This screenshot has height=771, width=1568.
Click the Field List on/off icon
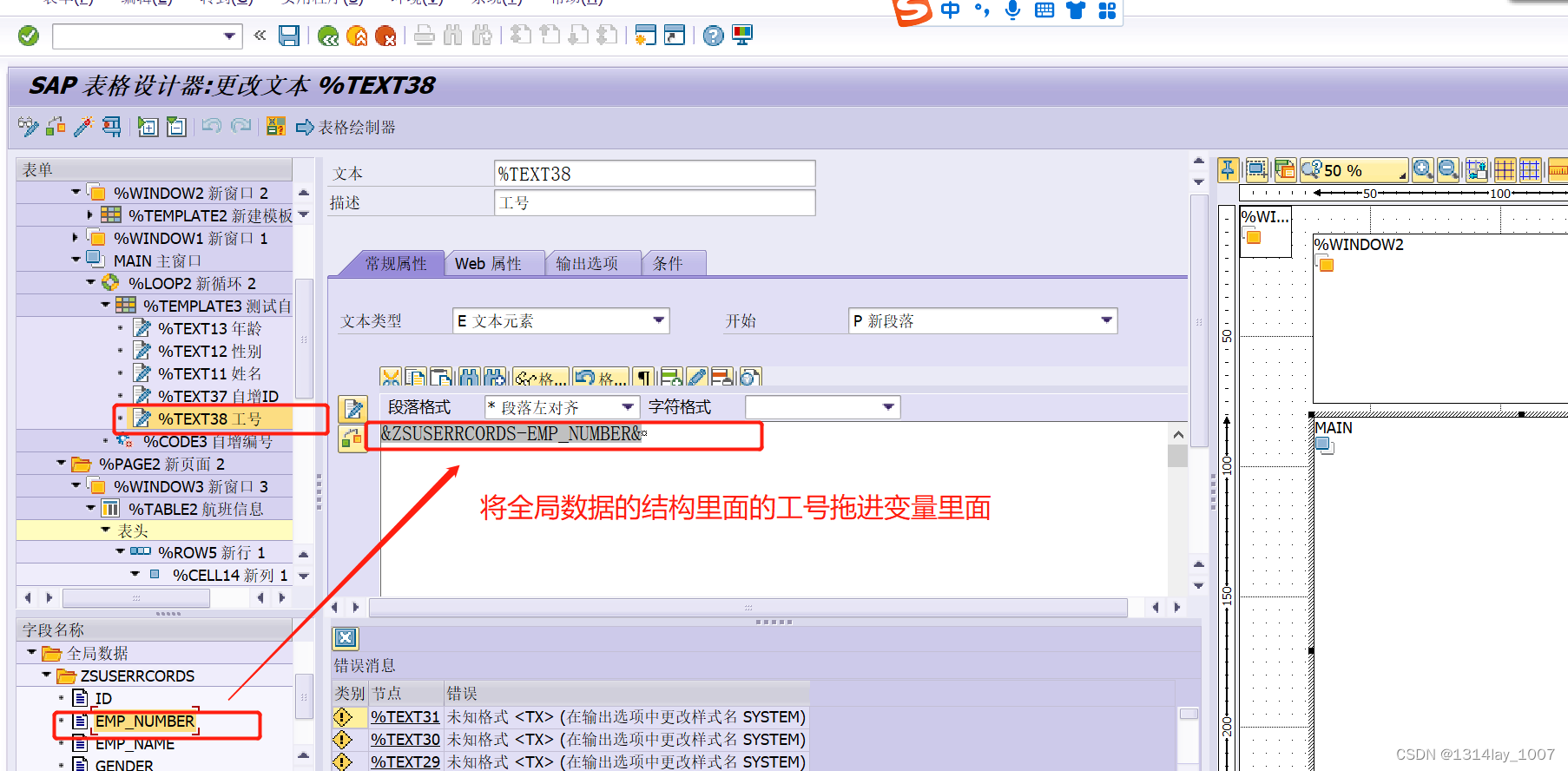click(x=276, y=127)
